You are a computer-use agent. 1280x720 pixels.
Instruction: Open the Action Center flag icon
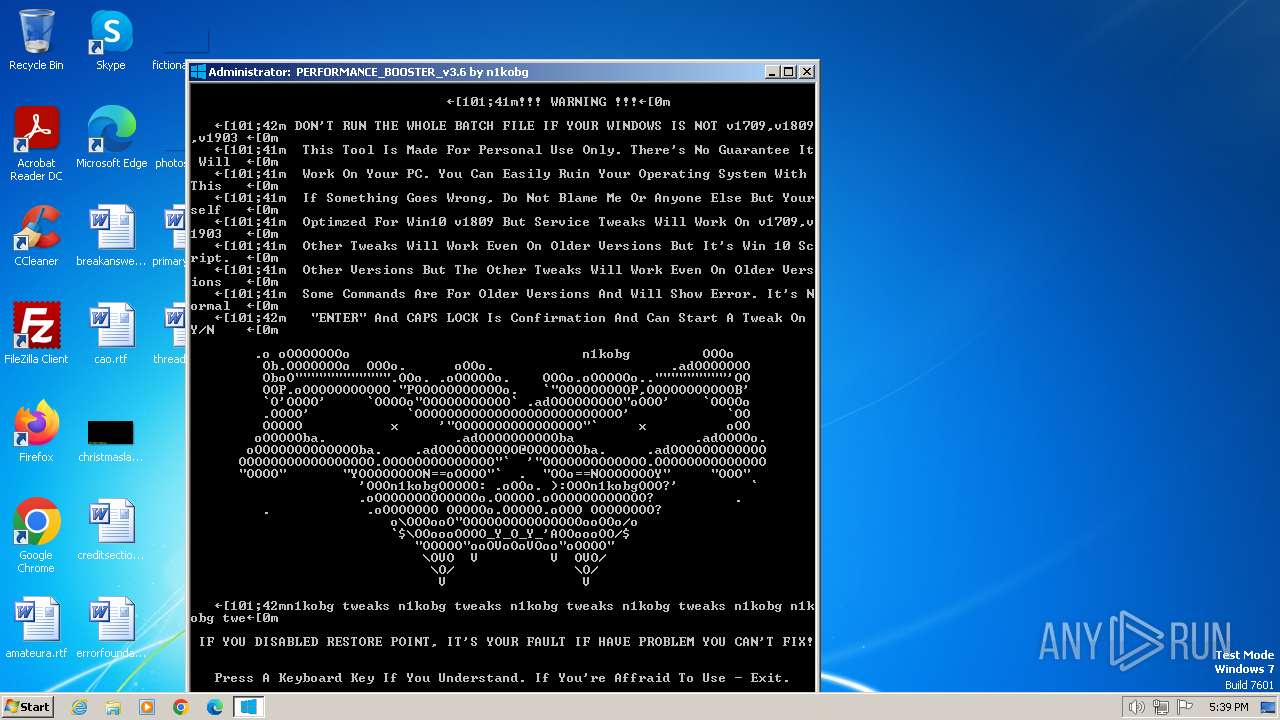[1185, 707]
